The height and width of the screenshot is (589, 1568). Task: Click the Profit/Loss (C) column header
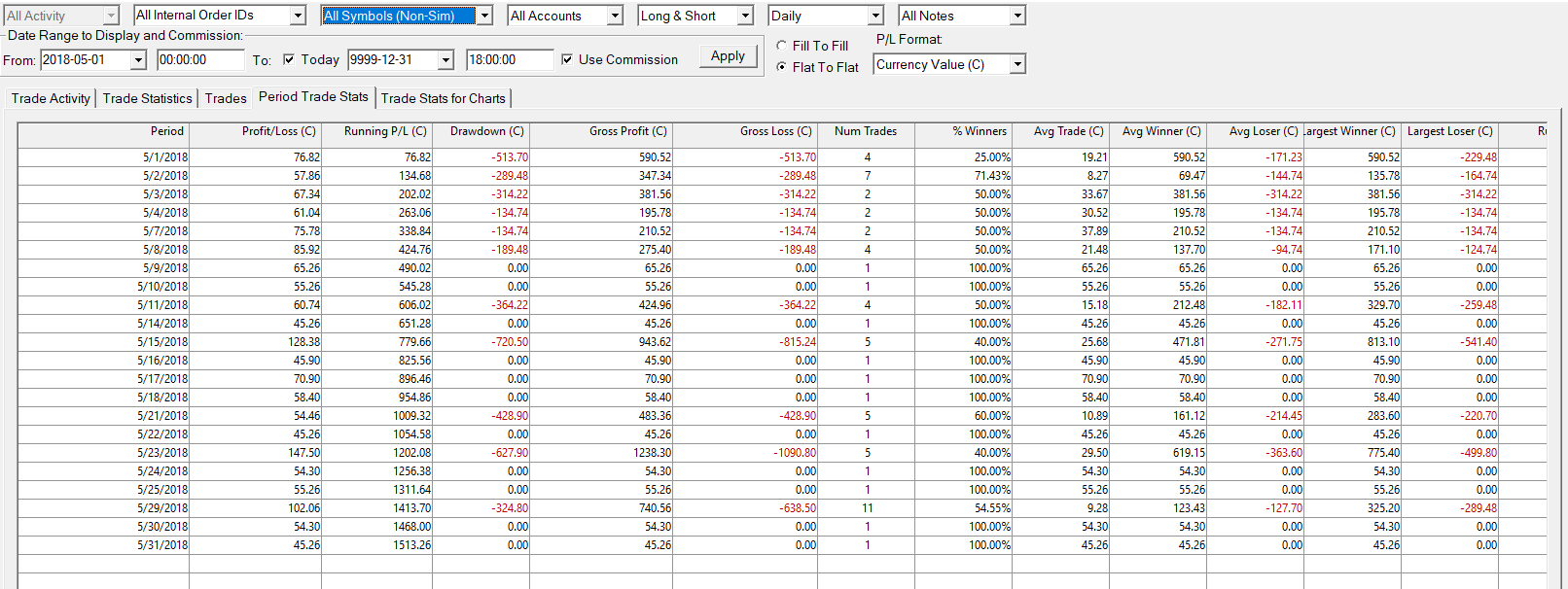(255, 132)
